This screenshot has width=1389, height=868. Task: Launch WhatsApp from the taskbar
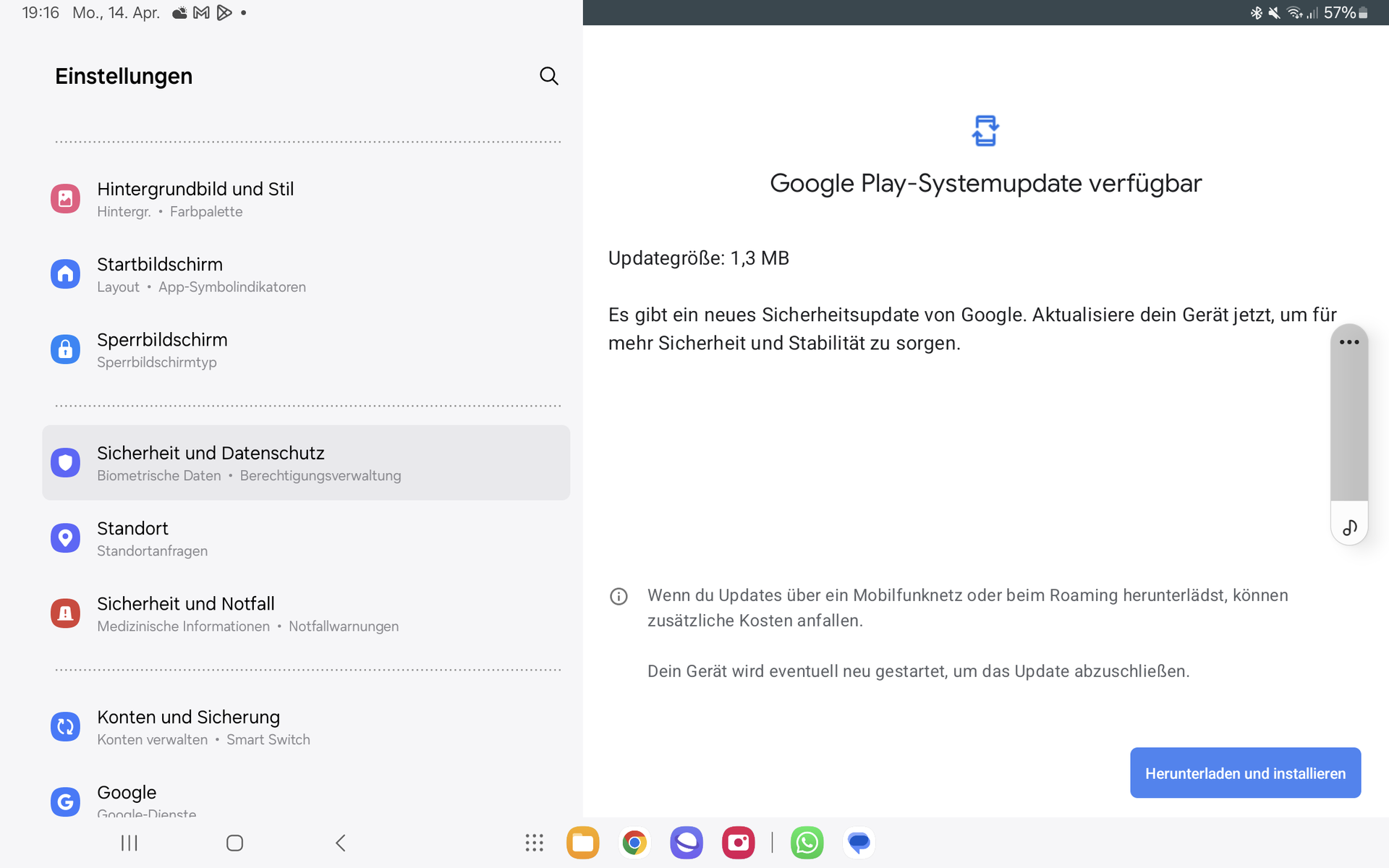pos(807,843)
